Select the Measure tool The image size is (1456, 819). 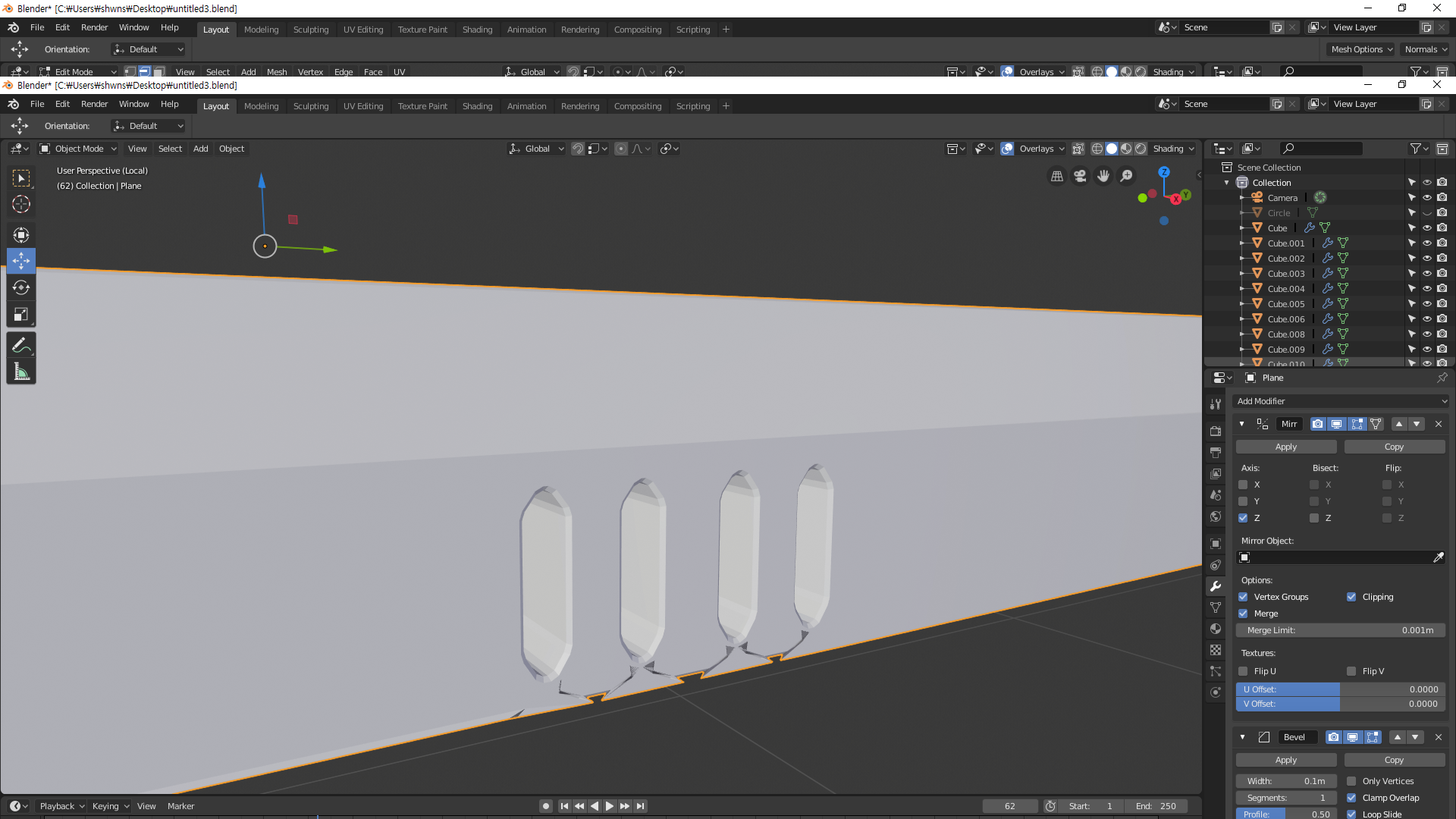tap(21, 372)
